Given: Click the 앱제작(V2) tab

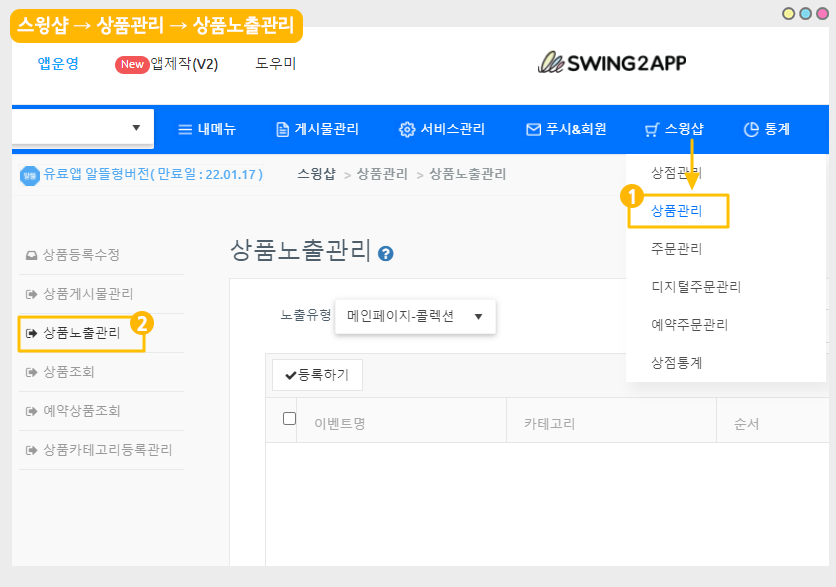Looking at the screenshot, I should pyautogui.click(x=167, y=64).
